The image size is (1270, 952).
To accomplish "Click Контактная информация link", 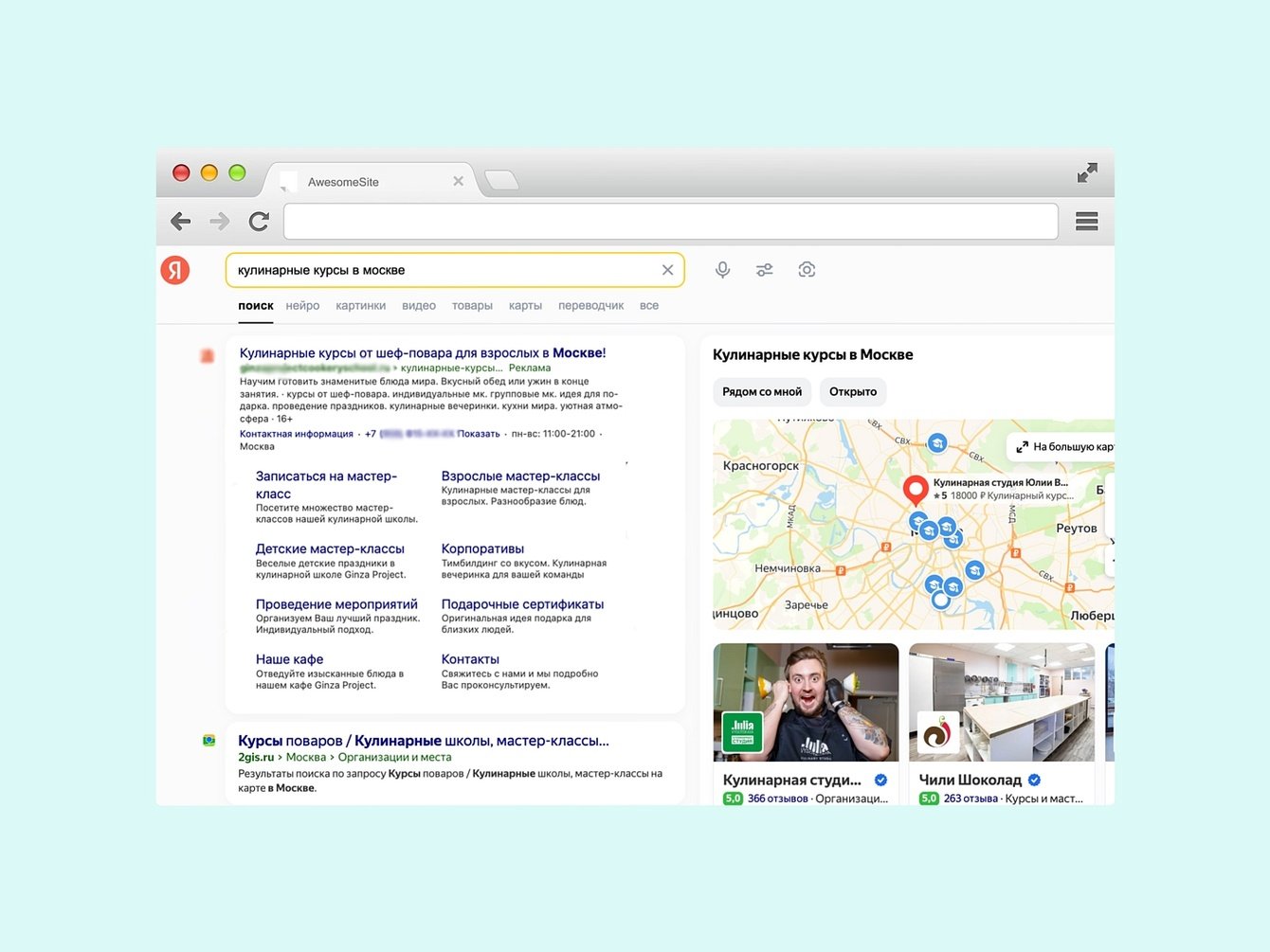I will click(297, 434).
